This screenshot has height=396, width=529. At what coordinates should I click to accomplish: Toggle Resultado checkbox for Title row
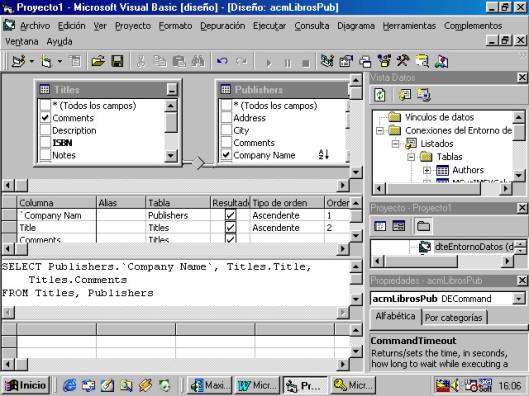pyautogui.click(x=230, y=228)
